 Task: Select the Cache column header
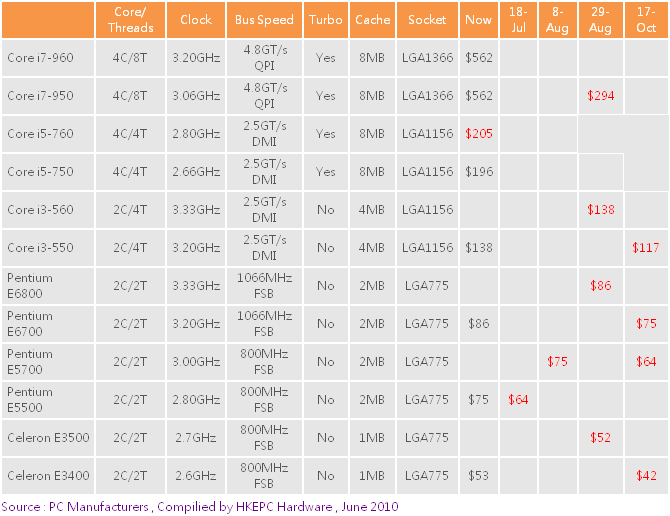[x=373, y=20]
